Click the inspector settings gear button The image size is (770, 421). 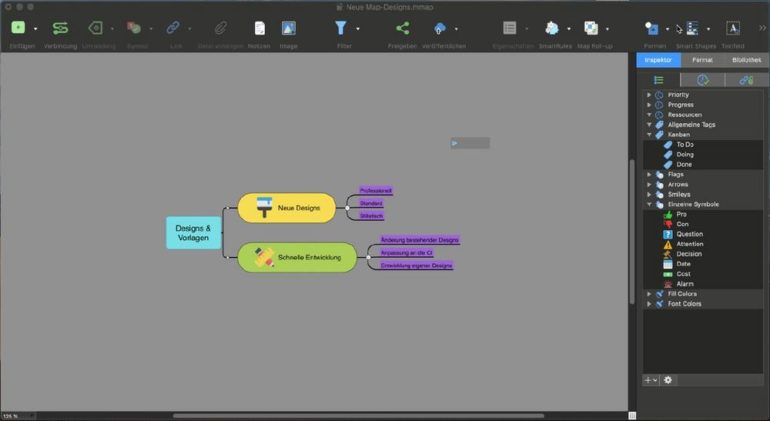pyautogui.click(x=668, y=380)
